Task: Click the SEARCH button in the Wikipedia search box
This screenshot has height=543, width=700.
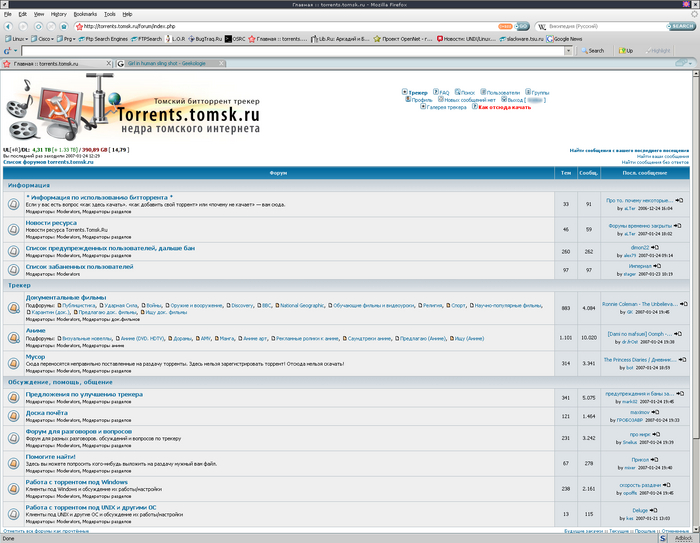Action: [x=681, y=26]
